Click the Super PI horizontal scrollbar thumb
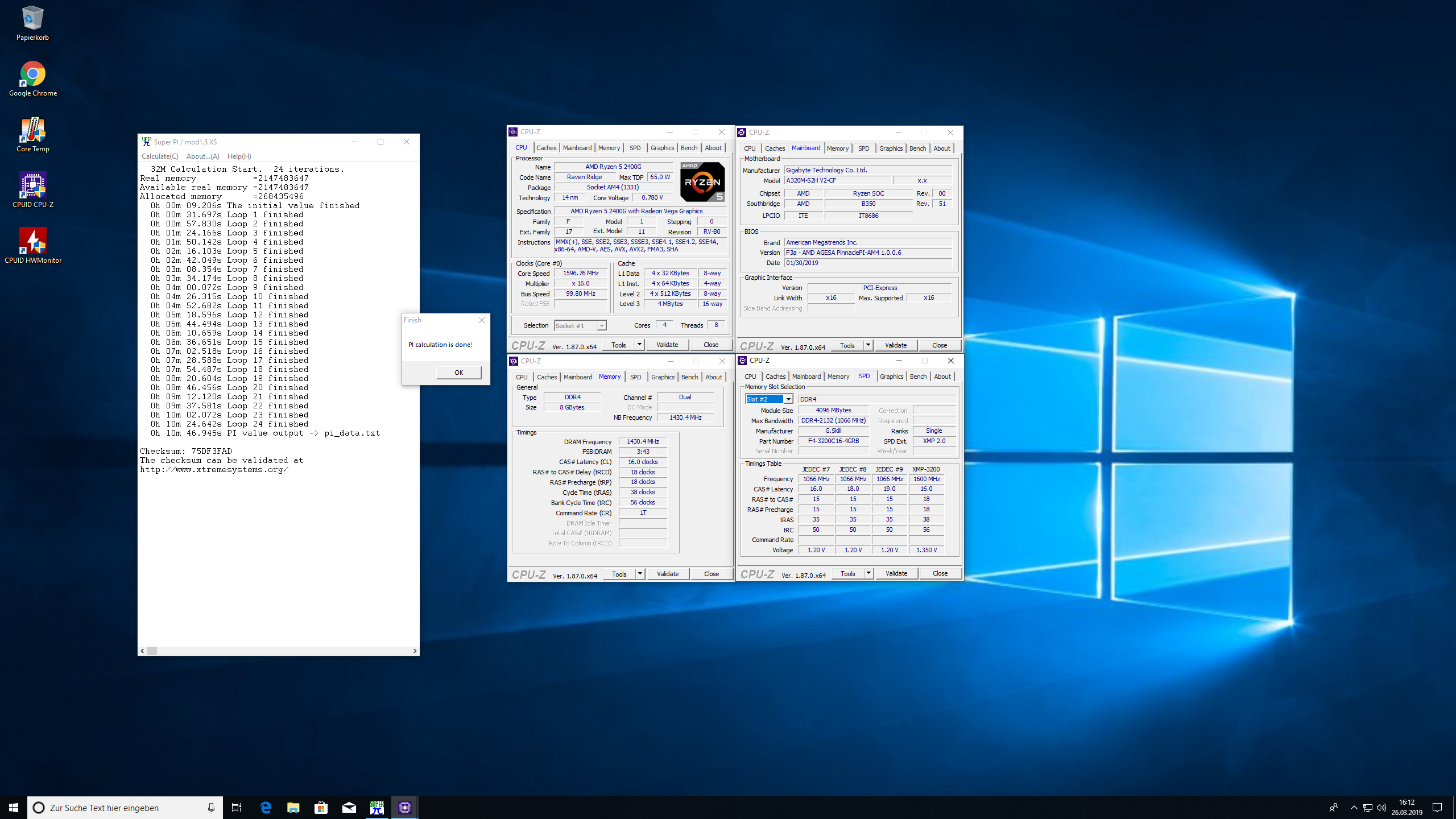Image resolution: width=1456 pixels, height=819 pixels. click(x=152, y=651)
